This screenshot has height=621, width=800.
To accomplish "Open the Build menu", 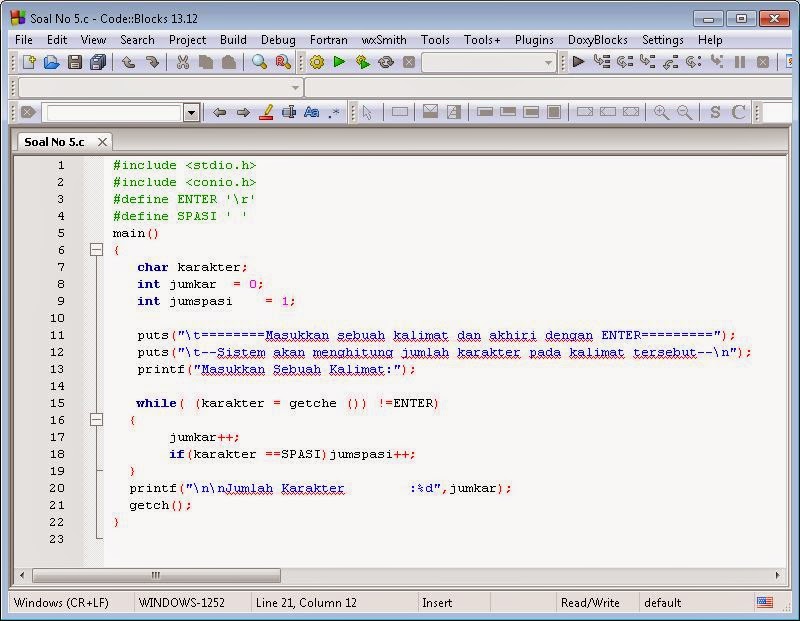I will (233, 40).
